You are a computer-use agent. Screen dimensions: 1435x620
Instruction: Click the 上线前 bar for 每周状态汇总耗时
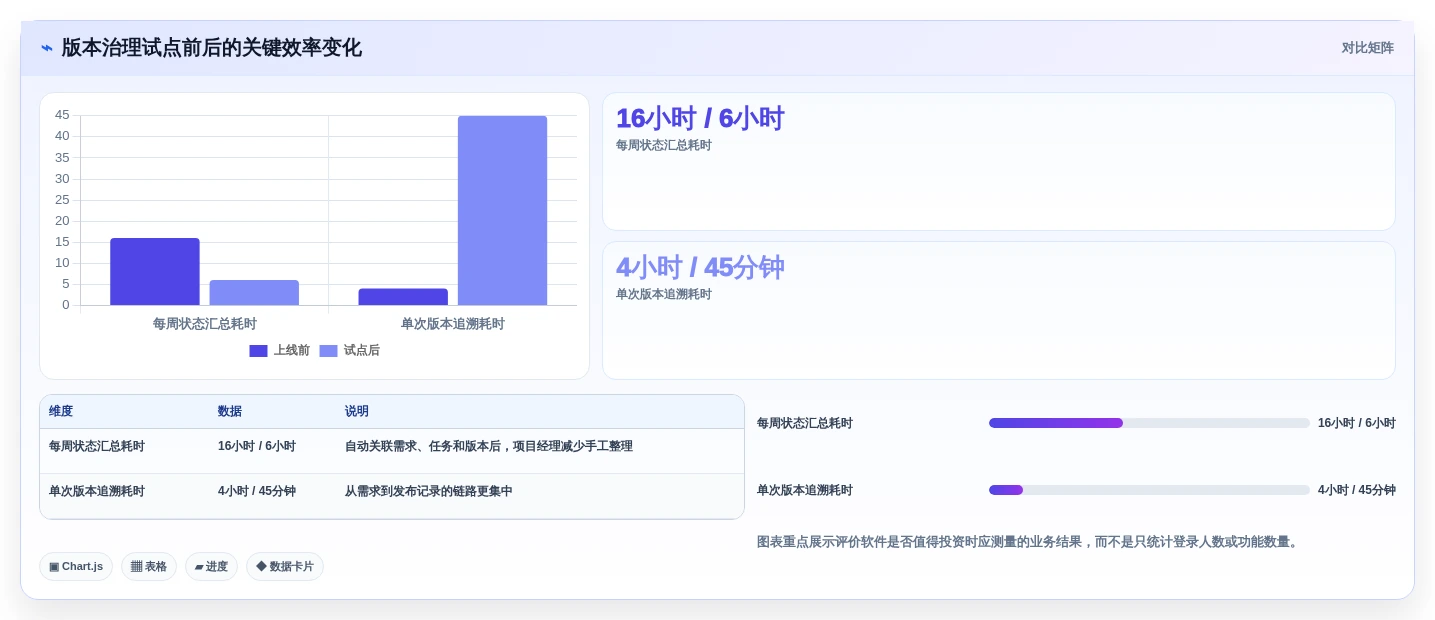coord(155,271)
